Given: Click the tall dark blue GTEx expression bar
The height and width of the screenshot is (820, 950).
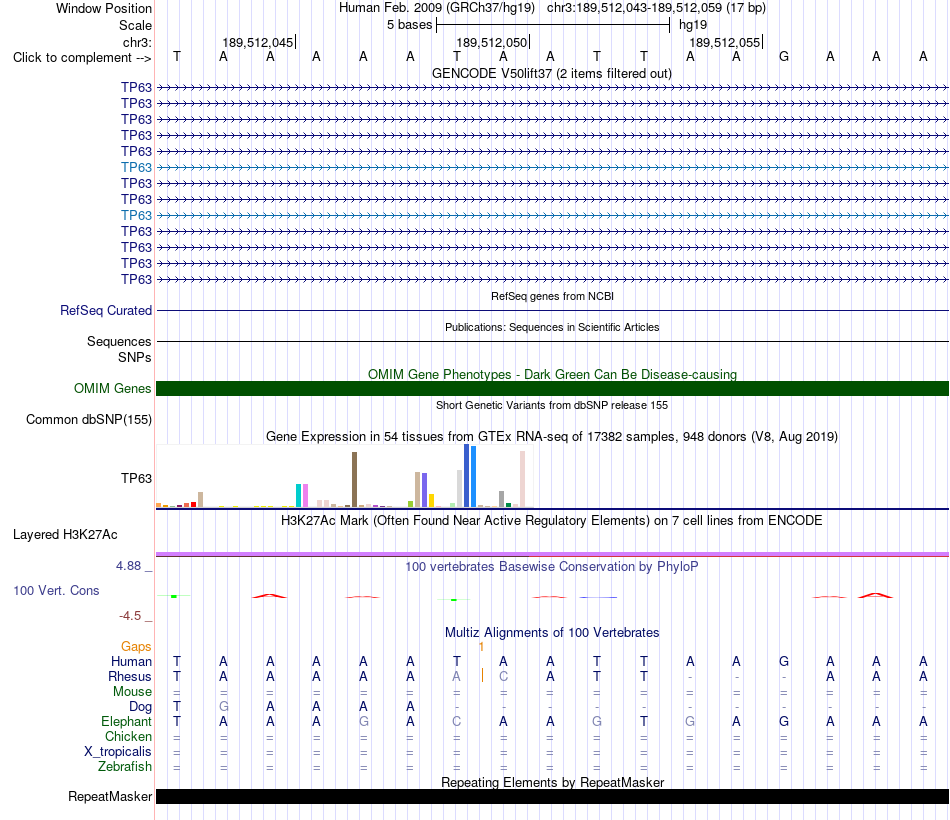Looking at the screenshot, I should pos(467,475).
